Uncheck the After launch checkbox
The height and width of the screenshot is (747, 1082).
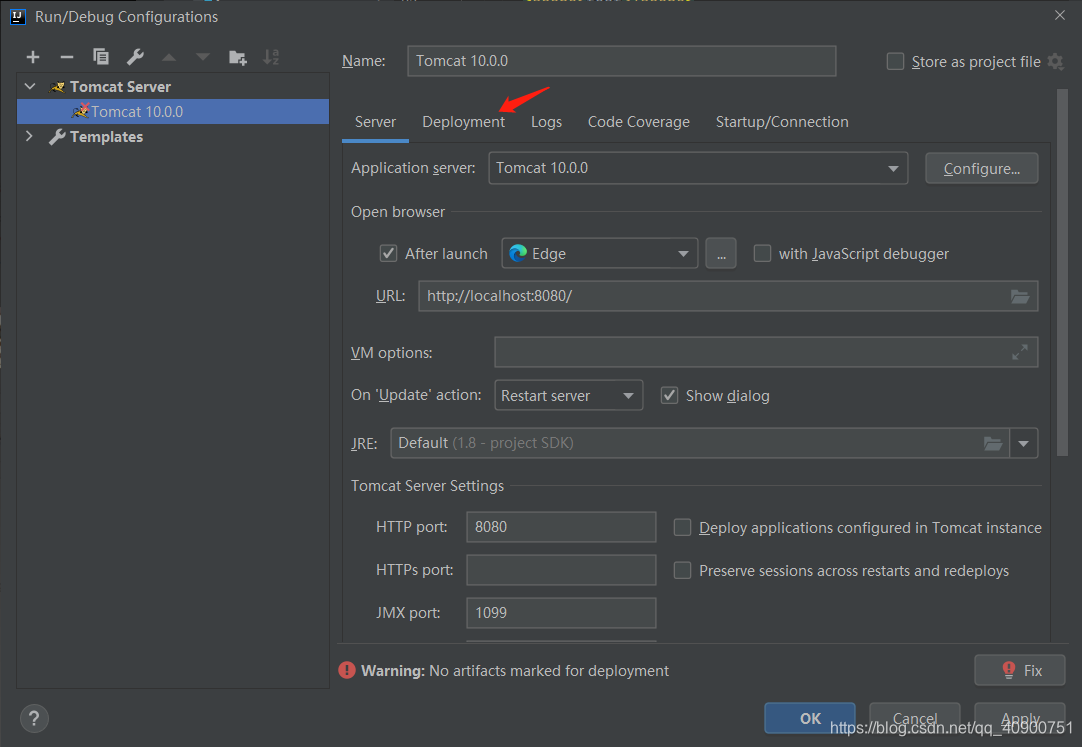(388, 253)
